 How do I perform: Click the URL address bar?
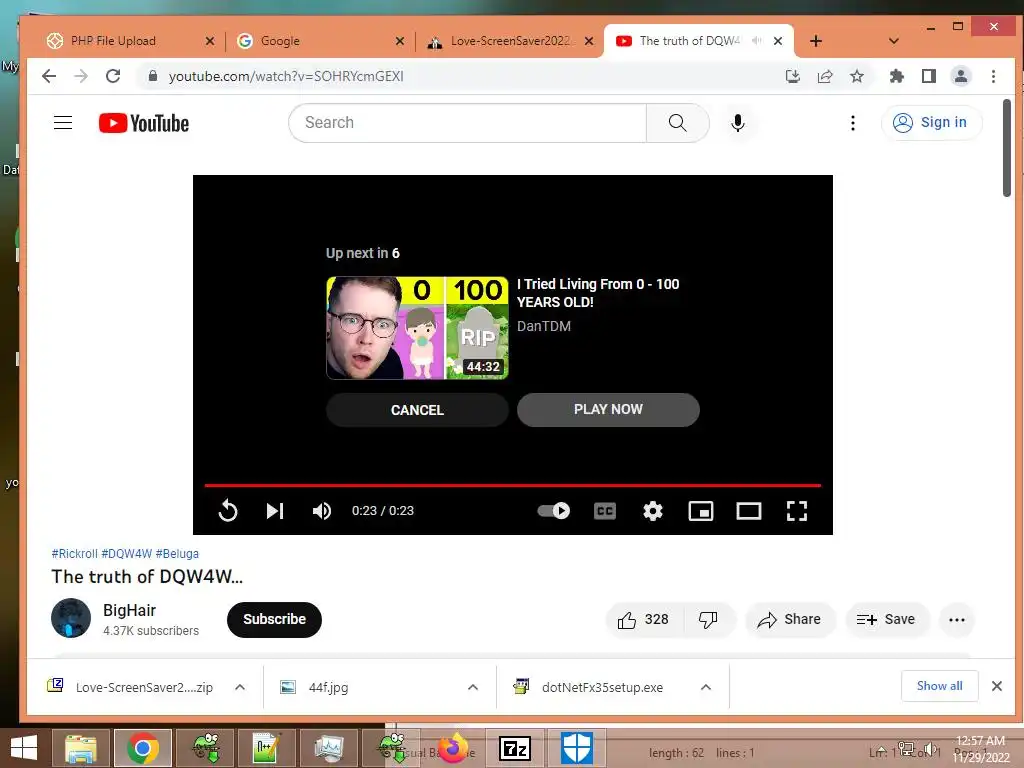[457, 76]
